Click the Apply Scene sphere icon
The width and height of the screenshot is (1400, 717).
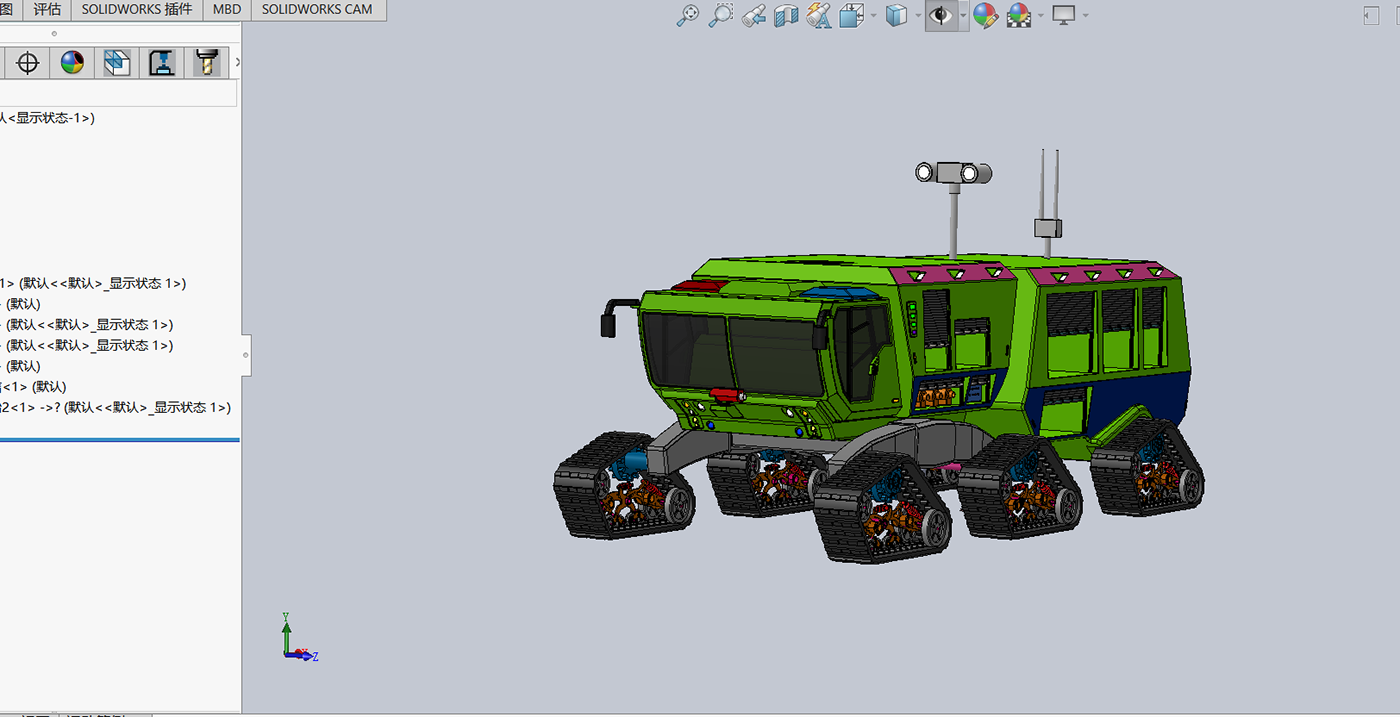click(x=1017, y=16)
